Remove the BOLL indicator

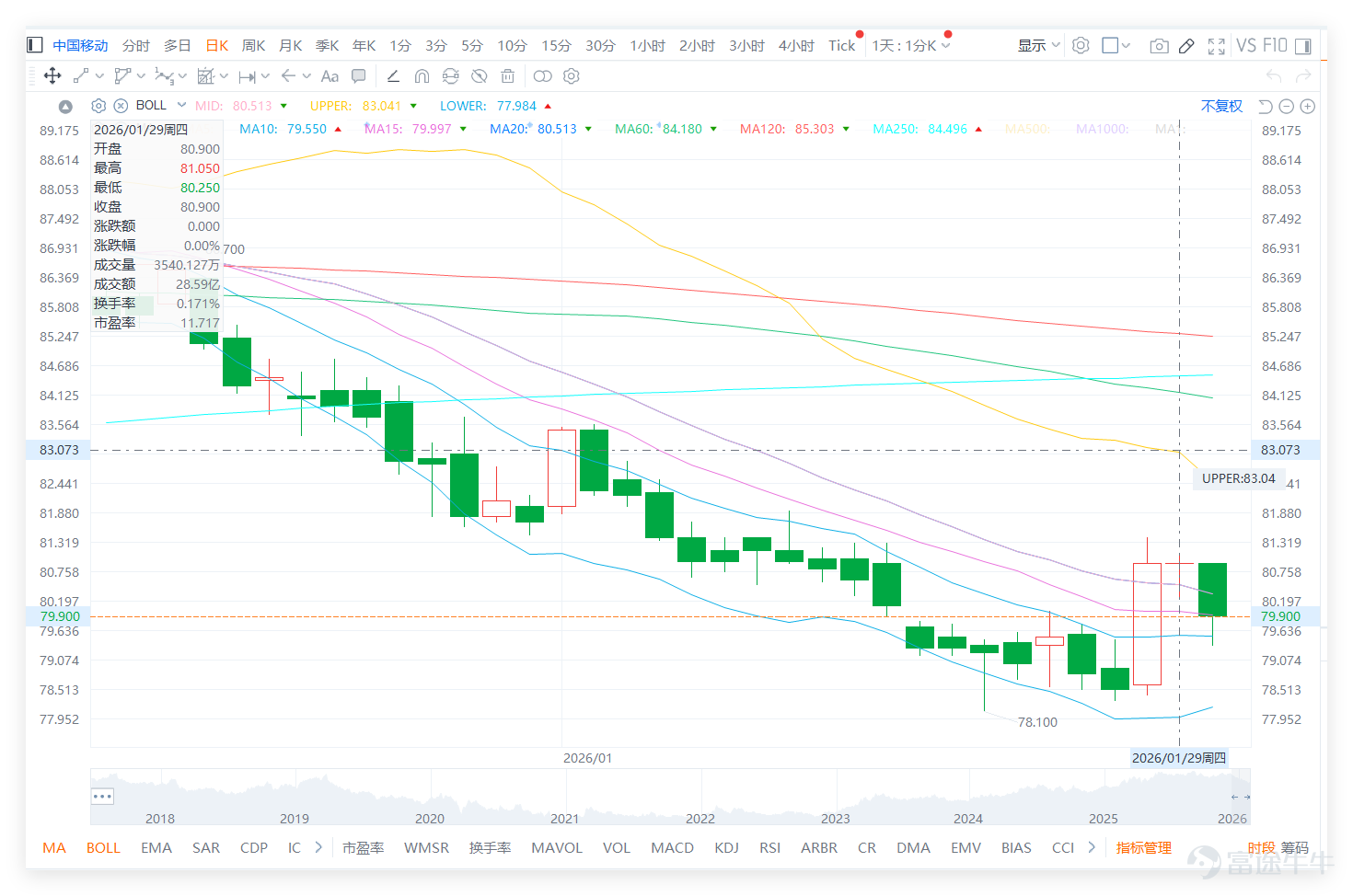coord(121,106)
